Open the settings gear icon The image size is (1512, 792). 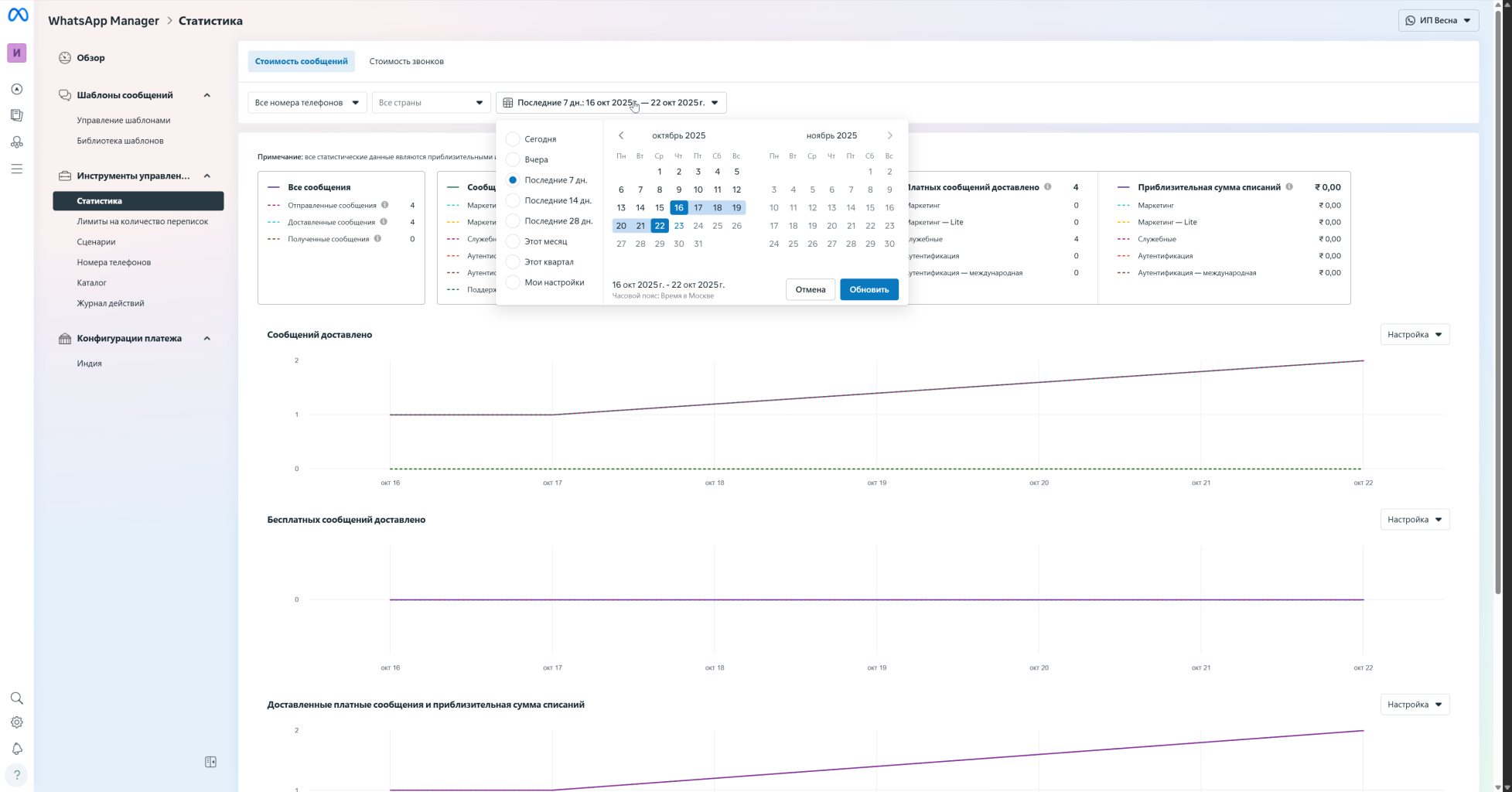click(16, 722)
